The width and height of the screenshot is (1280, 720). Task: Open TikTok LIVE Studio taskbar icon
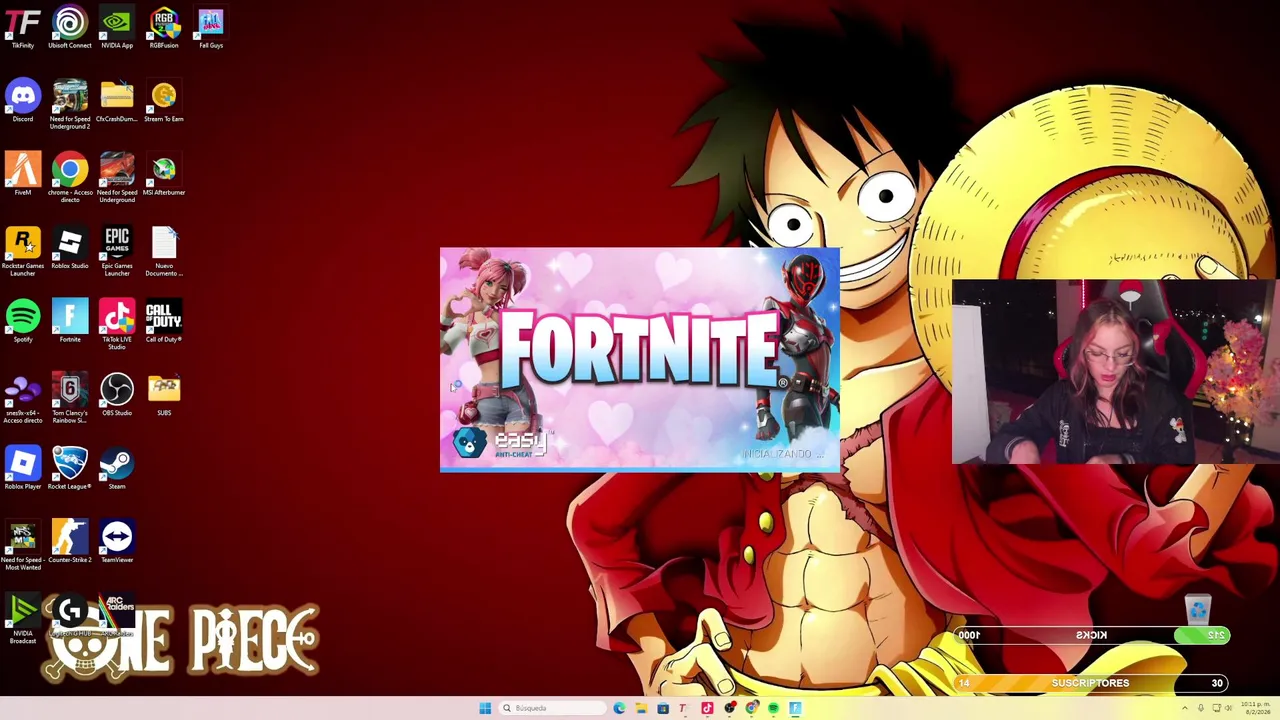pos(707,708)
